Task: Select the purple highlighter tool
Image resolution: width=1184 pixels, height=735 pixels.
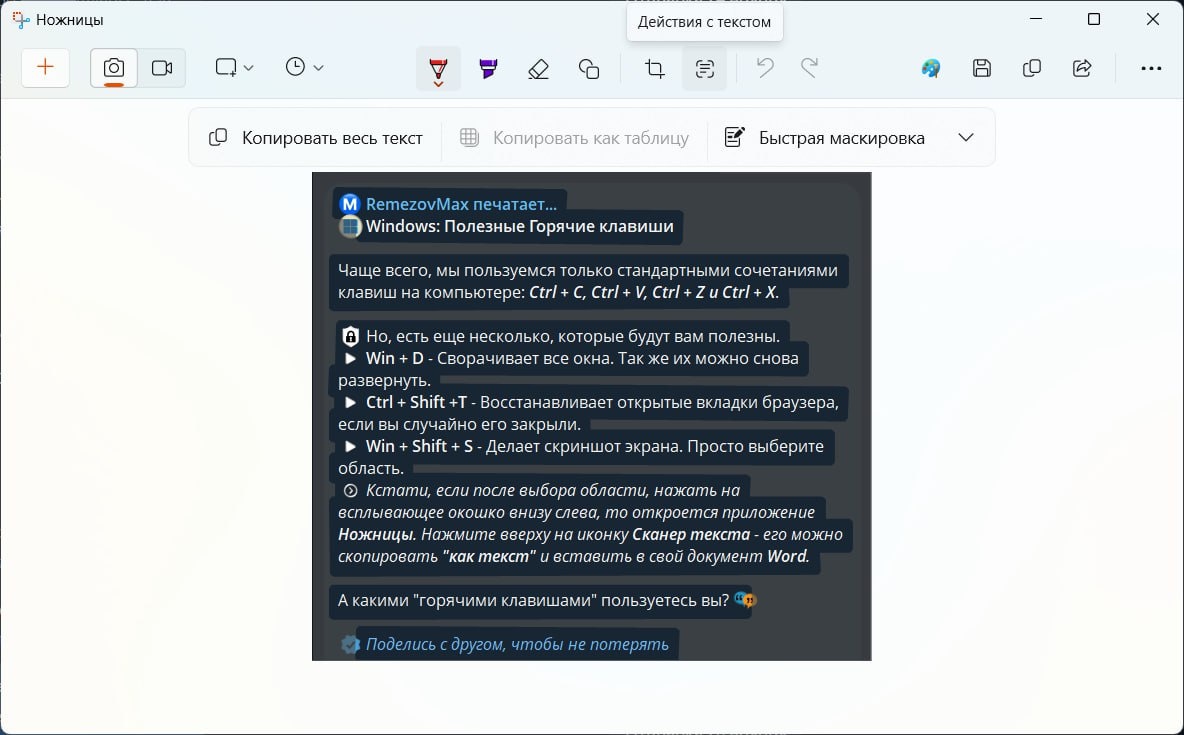Action: pyautogui.click(x=489, y=69)
